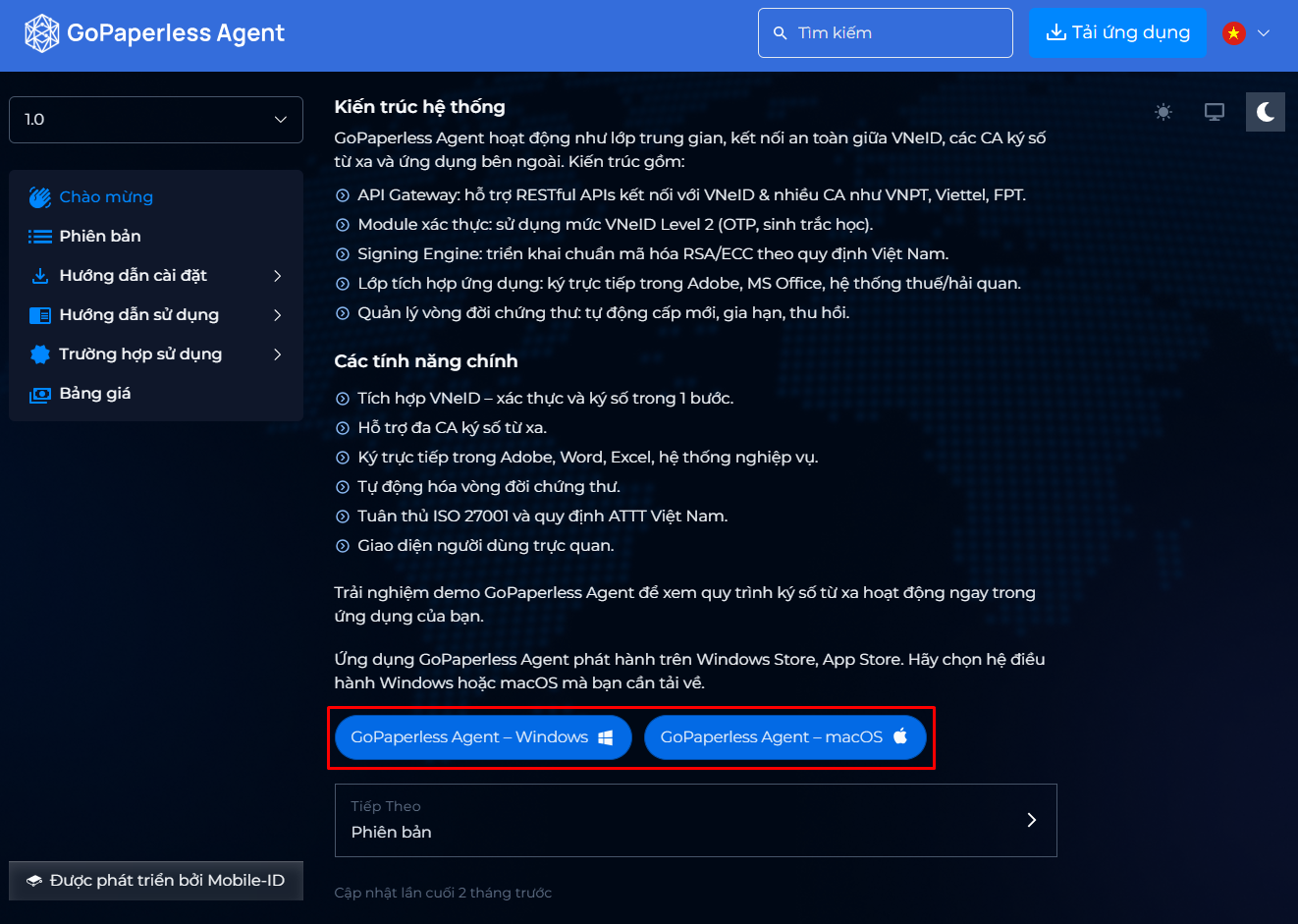Select system theme with monitor icon

coord(1215,112)
